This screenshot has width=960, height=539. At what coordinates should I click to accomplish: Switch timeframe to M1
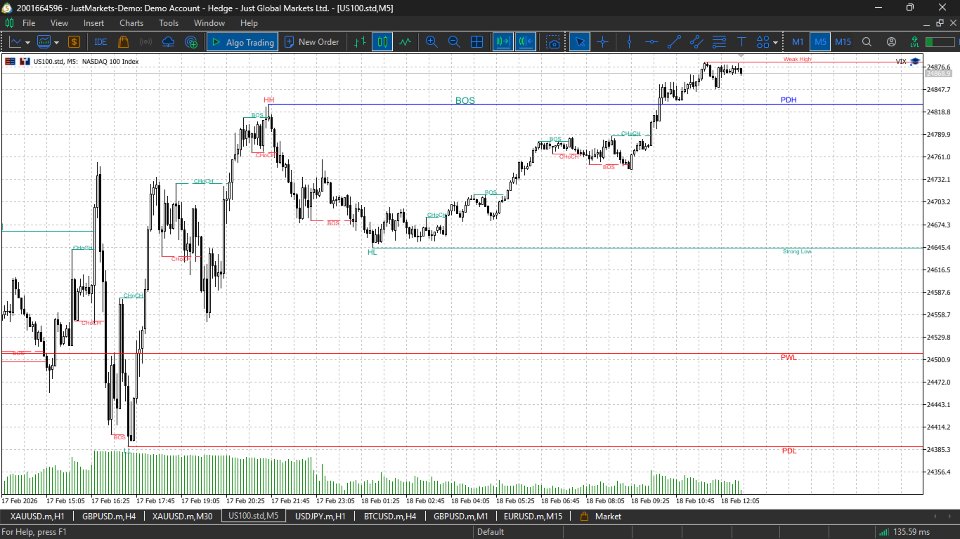coord(798,42)
